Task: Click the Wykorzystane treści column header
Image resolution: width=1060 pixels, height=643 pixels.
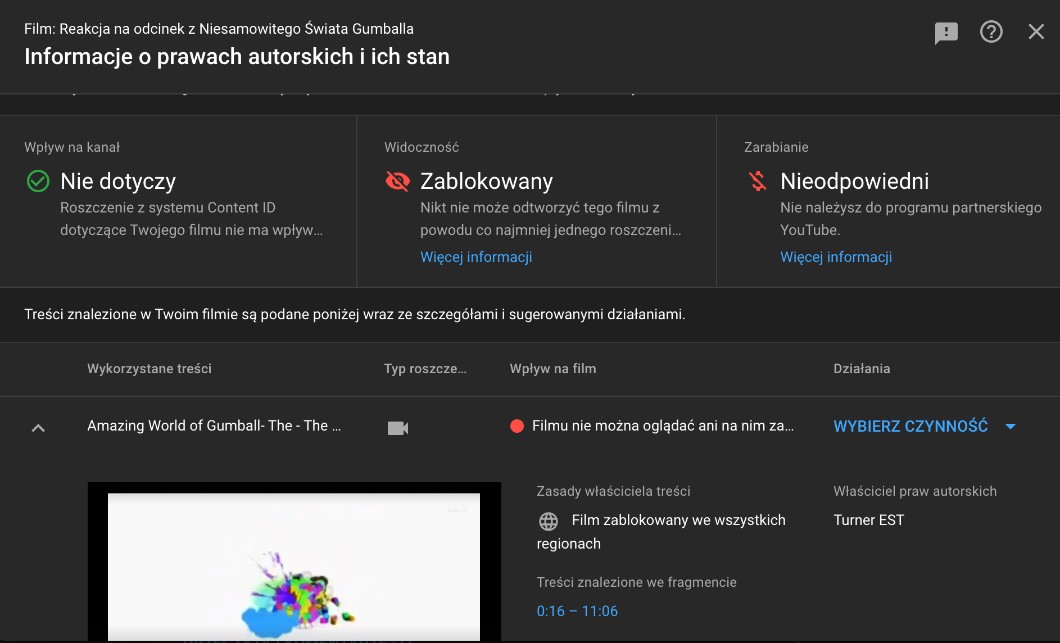Action: [149, 368]
